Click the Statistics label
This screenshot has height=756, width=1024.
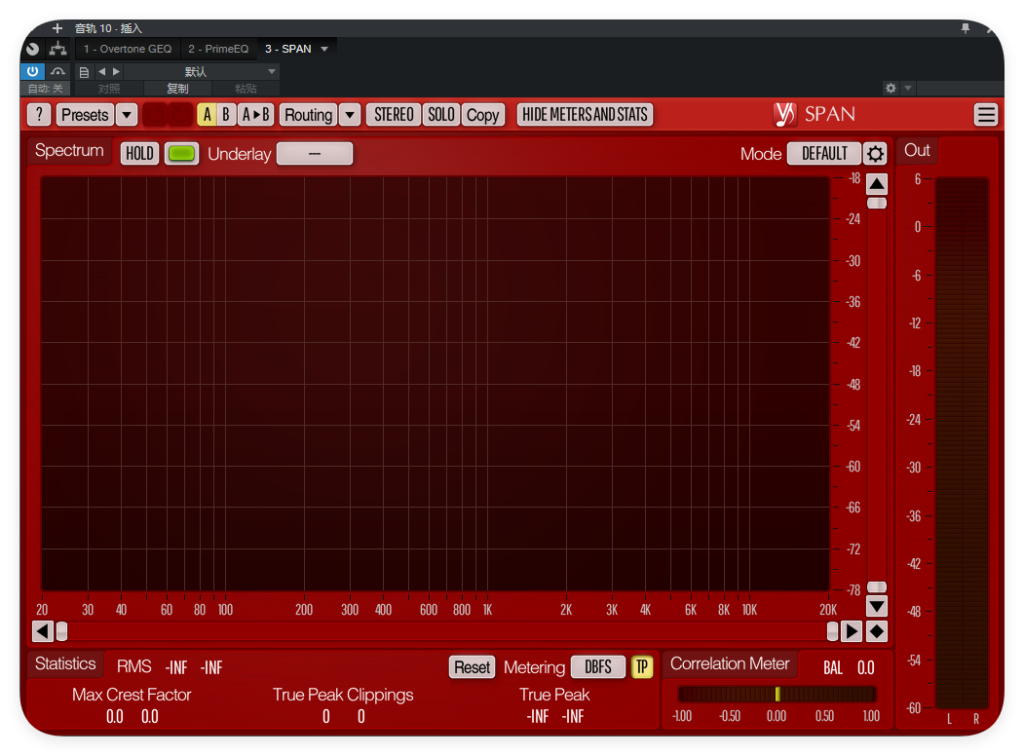click(x=65, y=664)
